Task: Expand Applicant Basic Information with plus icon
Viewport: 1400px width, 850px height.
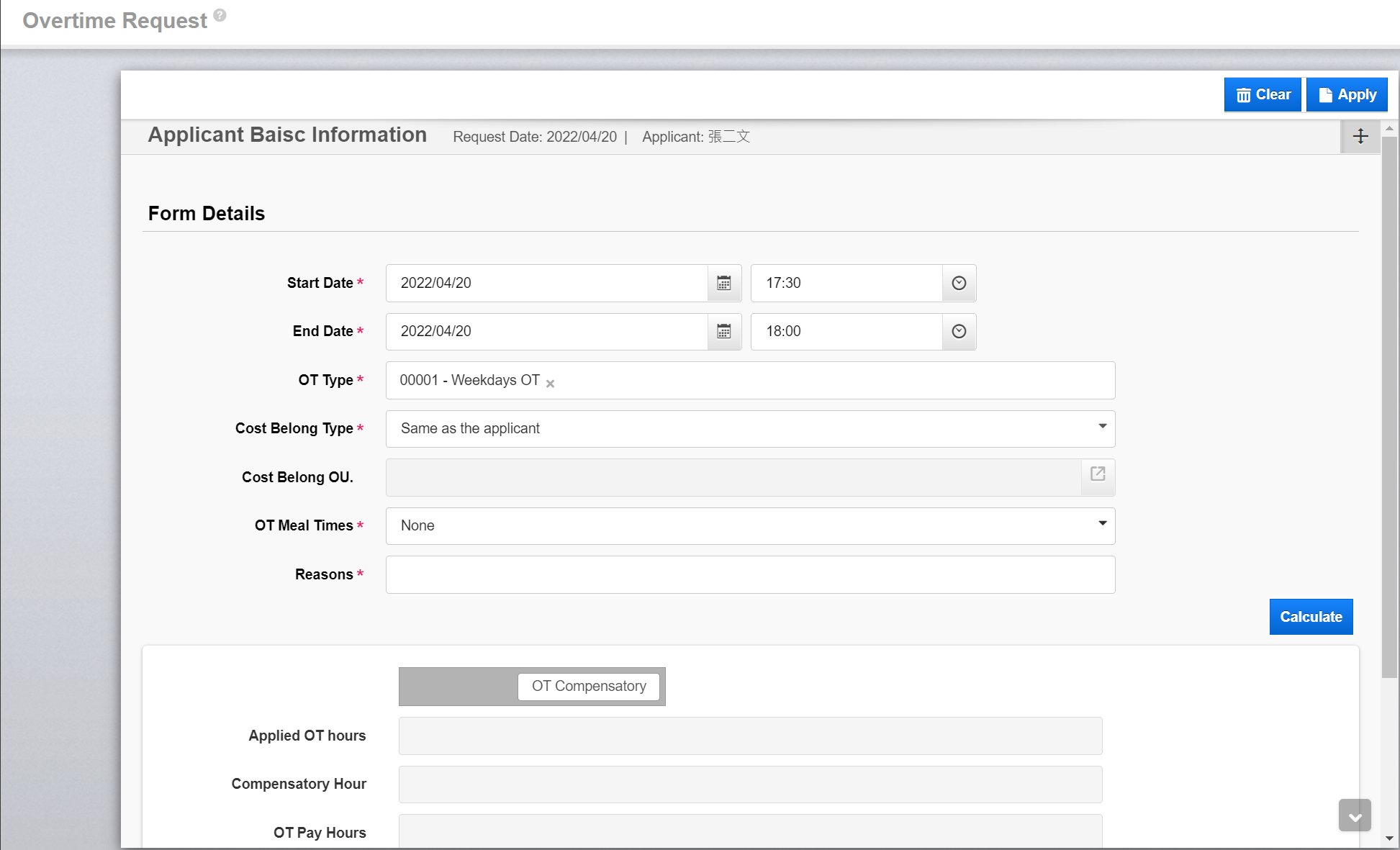Action: (1360, 136)
